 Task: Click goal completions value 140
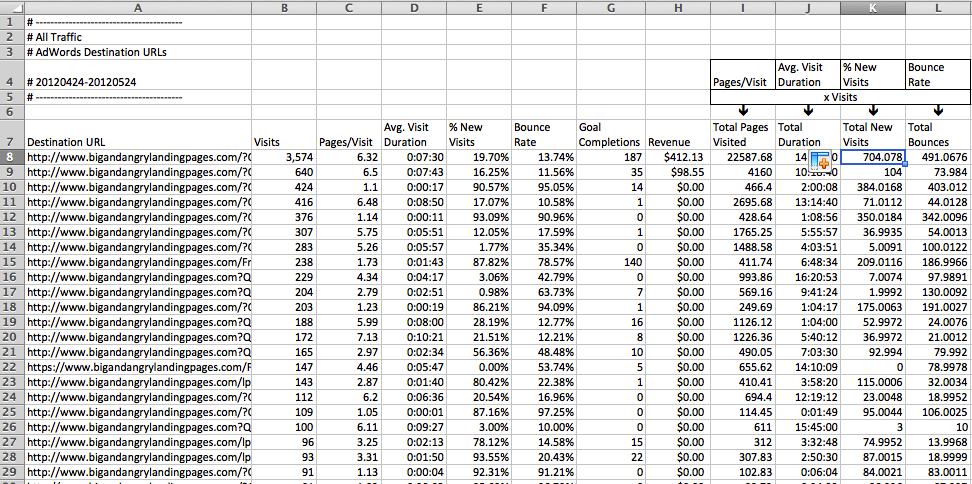(x=609, y=262)
